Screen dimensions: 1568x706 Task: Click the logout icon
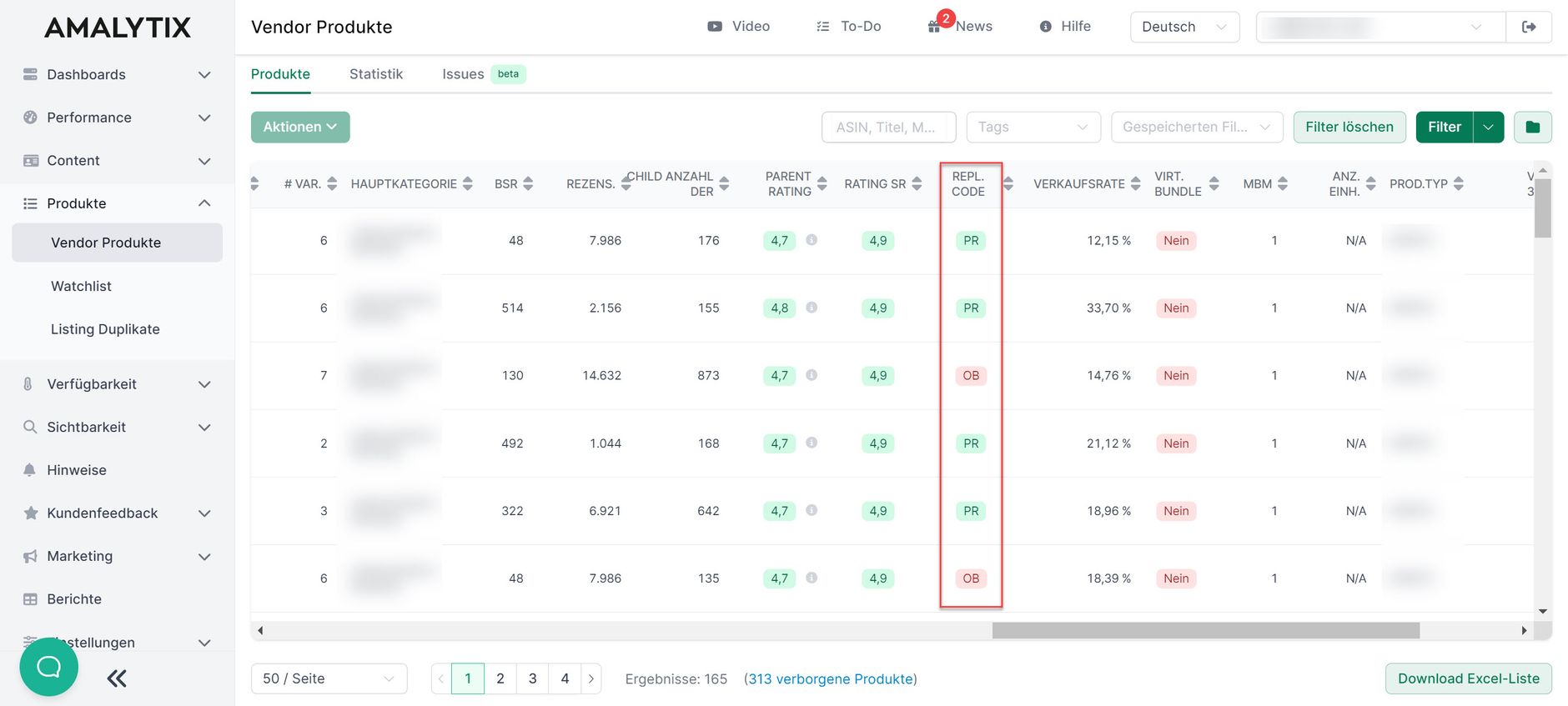[1529, 27]
